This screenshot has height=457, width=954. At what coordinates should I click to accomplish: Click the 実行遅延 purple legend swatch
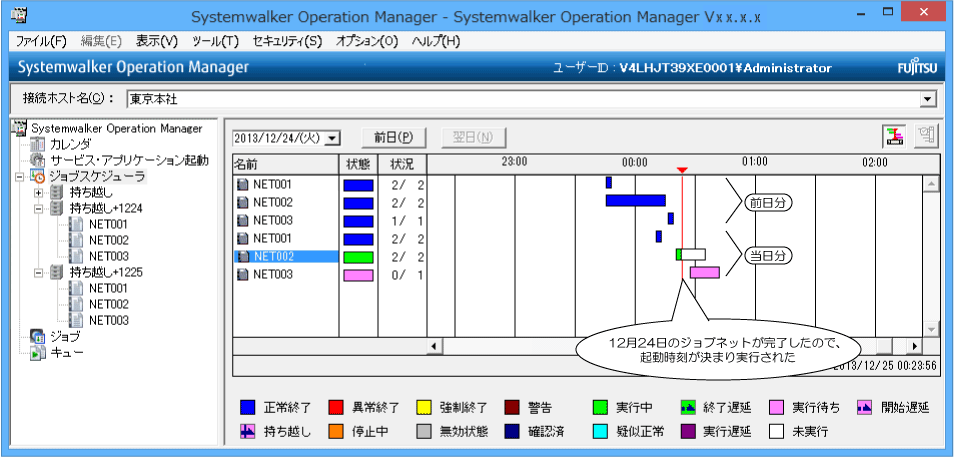pyautogui.click(x=688, y=431)
